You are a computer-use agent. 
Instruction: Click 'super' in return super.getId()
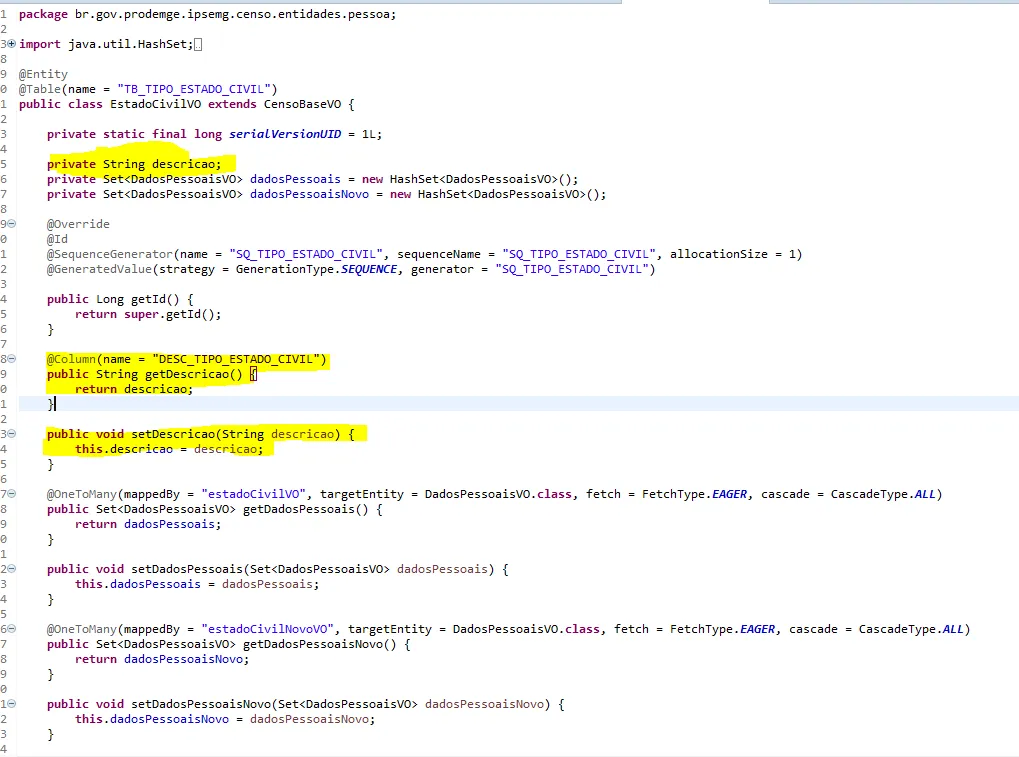(141, 314)
